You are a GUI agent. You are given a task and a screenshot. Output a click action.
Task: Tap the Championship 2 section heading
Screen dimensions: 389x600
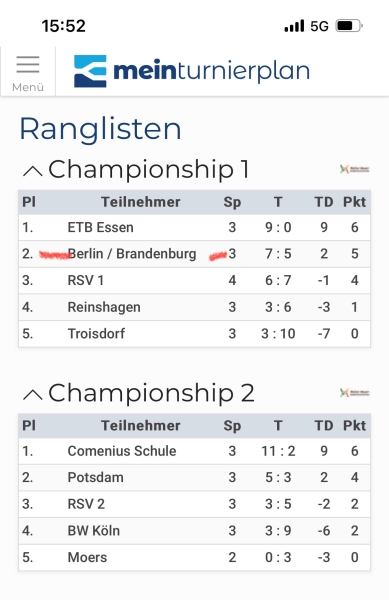pyautogui.click(x=151, y=393)
